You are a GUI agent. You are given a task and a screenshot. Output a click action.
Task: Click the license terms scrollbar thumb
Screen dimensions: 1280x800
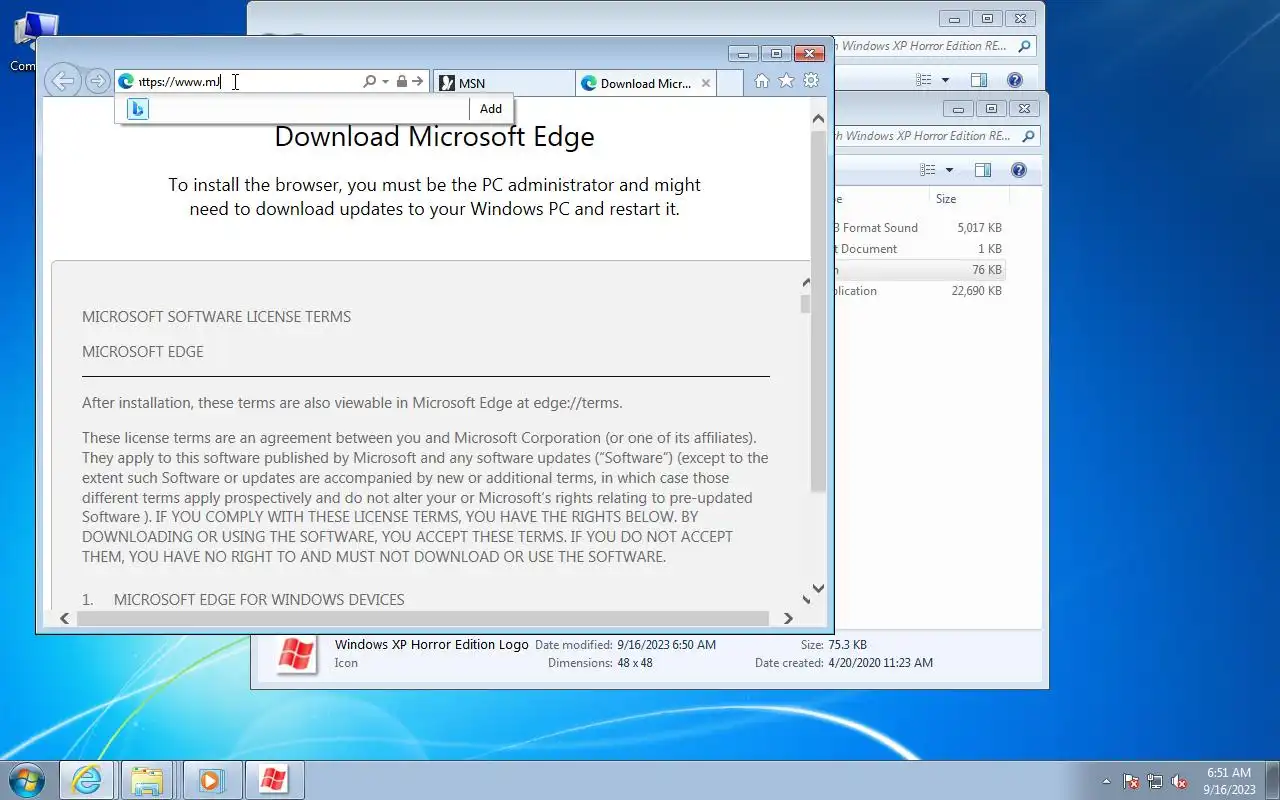click(805, 303)
